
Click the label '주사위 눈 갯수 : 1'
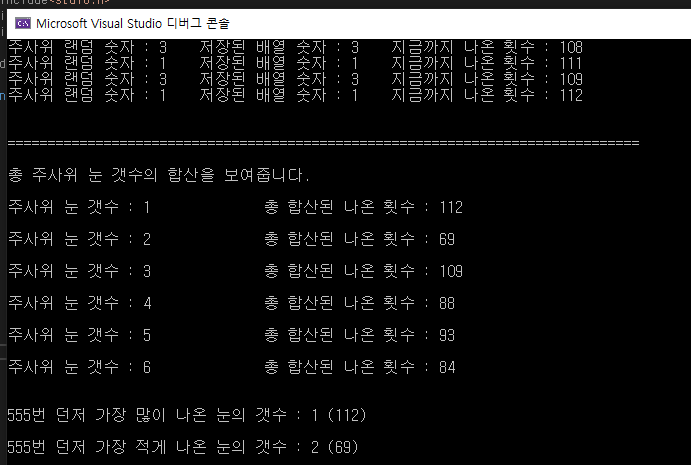pyautogui.click(x=79, y=207)
